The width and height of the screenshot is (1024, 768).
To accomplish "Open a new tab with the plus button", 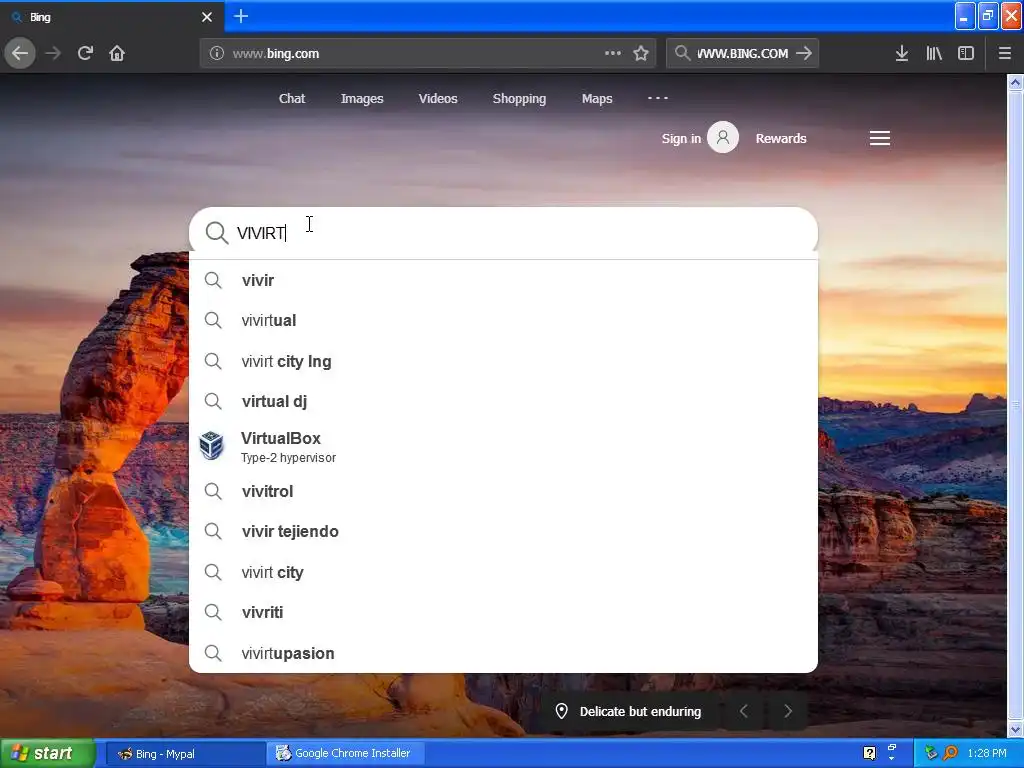I will tap(240, 16).
